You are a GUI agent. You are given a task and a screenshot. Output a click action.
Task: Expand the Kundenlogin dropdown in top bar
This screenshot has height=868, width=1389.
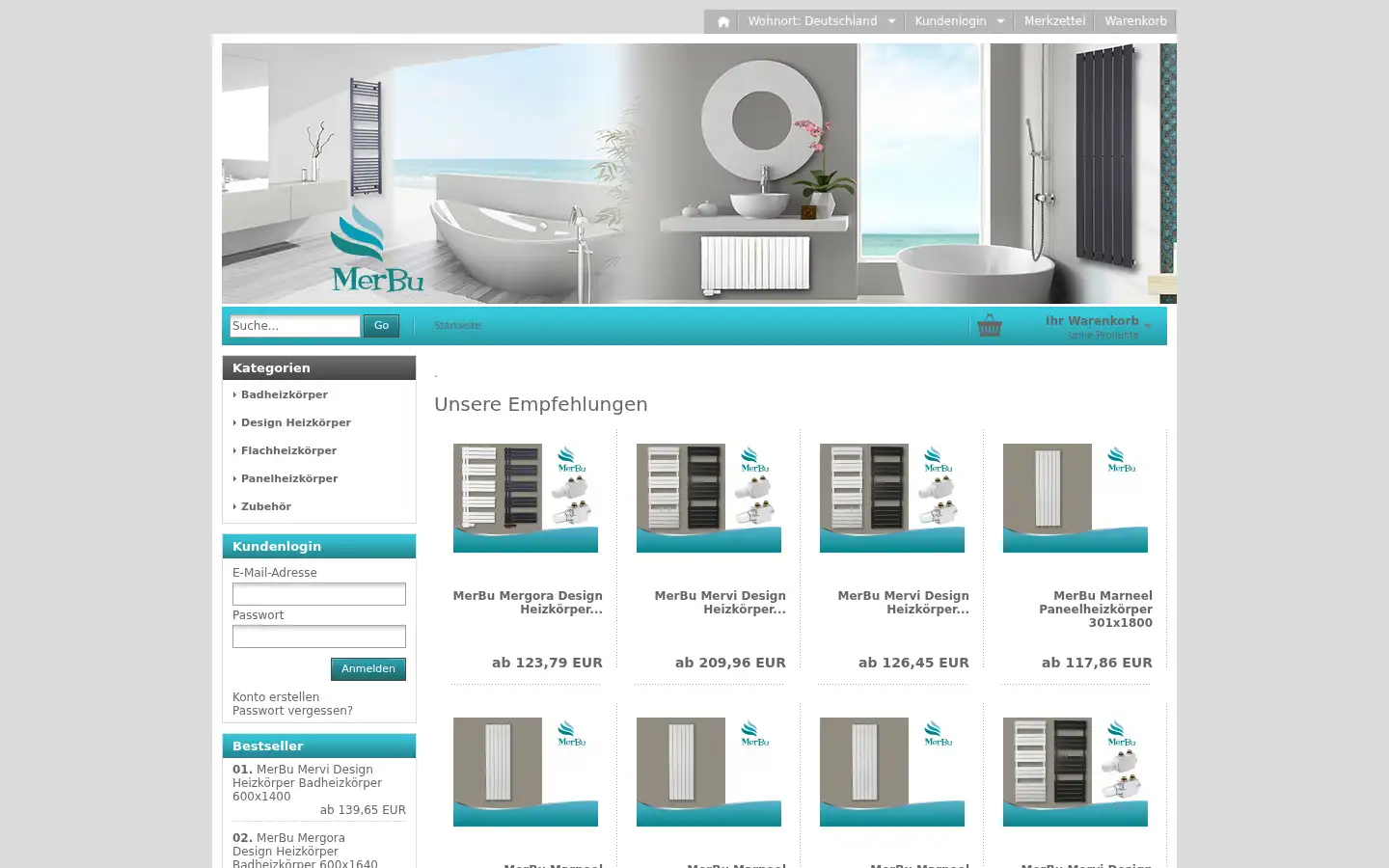pos(959,21)
